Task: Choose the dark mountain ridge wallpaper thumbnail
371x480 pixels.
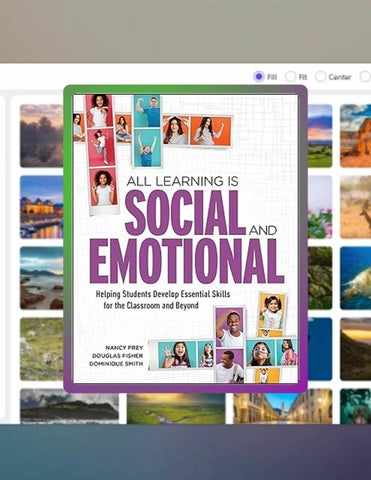Action: (x=69, y=406)
